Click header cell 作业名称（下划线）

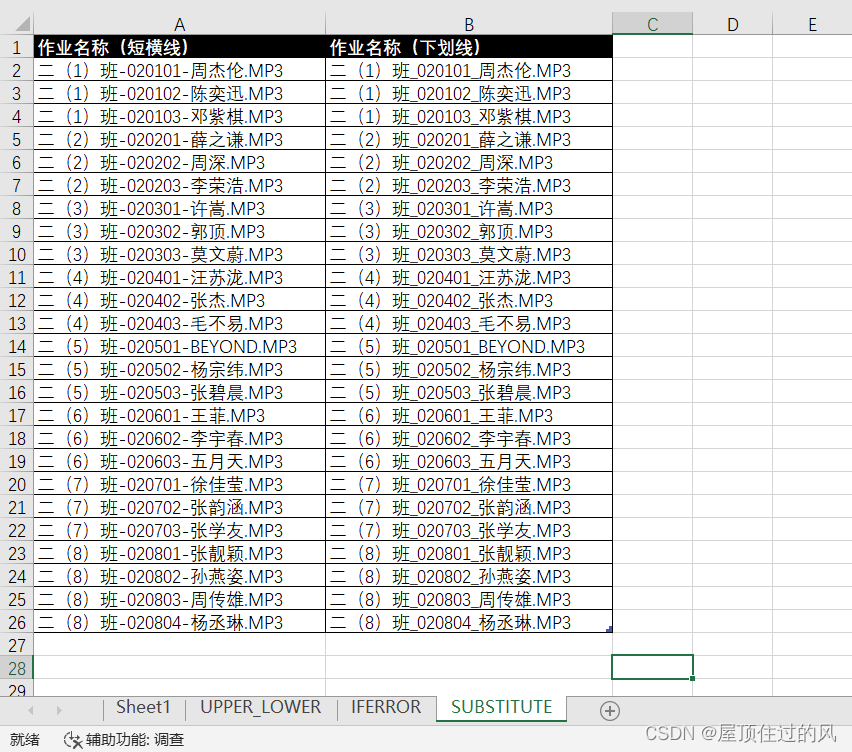469,47
